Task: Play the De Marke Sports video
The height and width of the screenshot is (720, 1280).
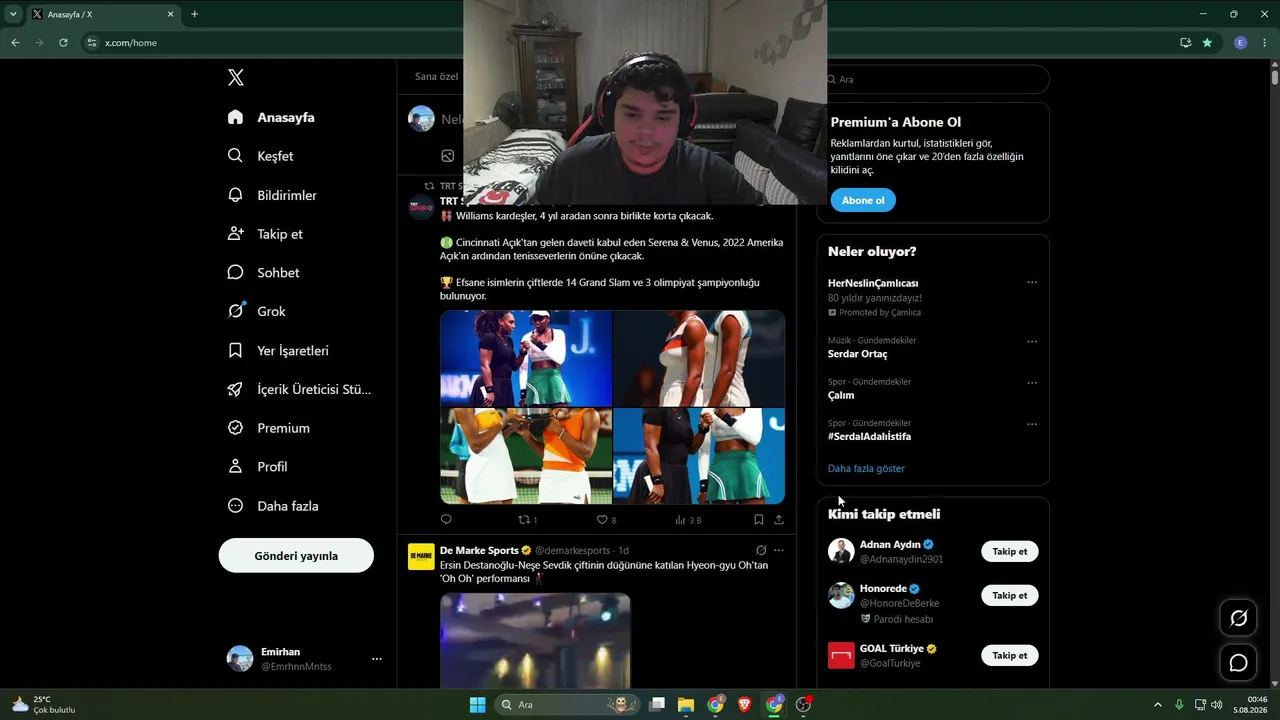Action: tap(535, 640)
